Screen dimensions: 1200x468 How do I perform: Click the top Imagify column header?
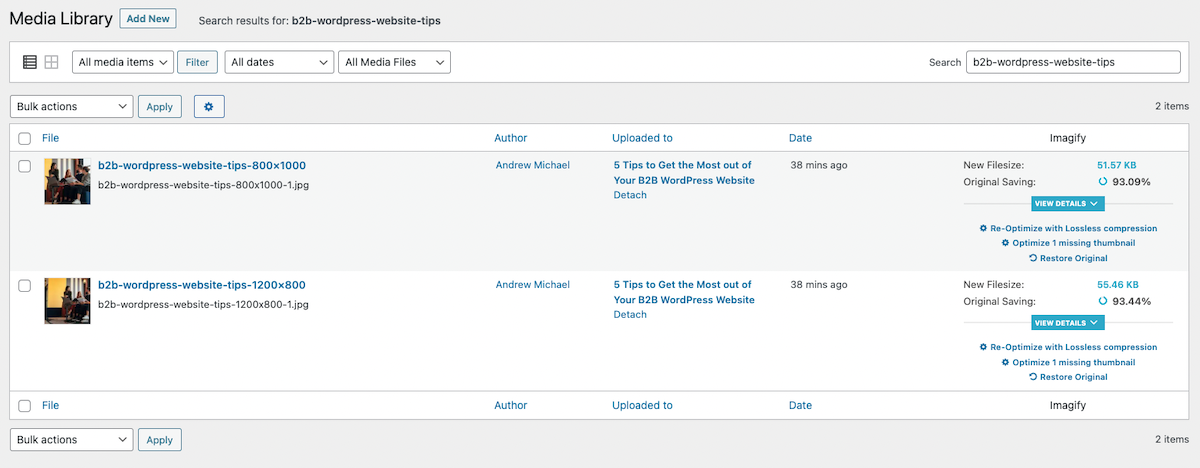click(1067, 138)
